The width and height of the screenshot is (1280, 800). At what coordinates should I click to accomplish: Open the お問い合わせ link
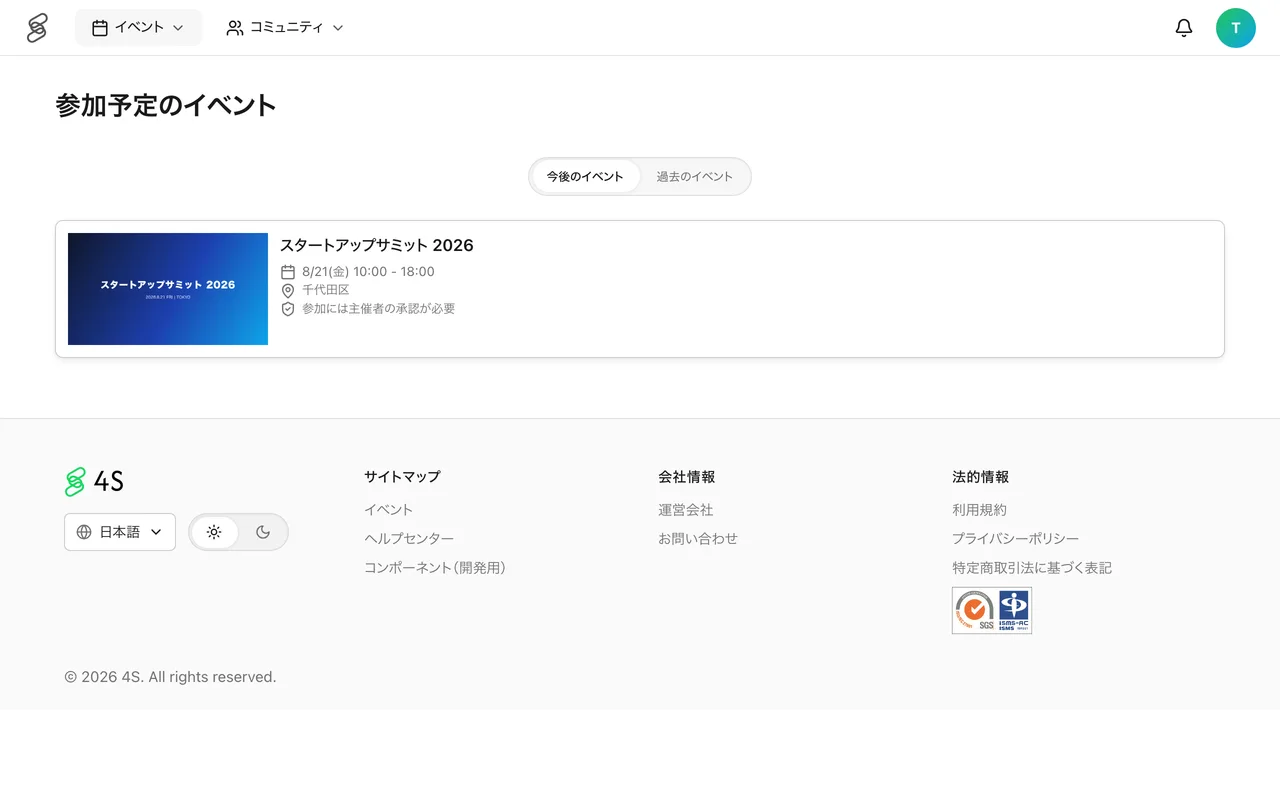pyautogui.click(x=698, y=539)
